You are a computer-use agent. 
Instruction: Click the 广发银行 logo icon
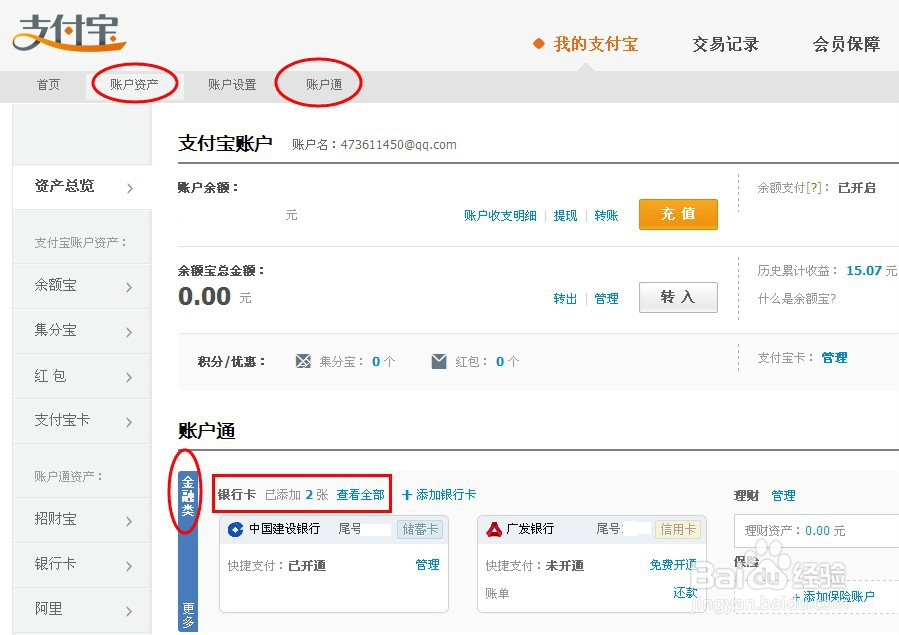click(x=494, y=529)
